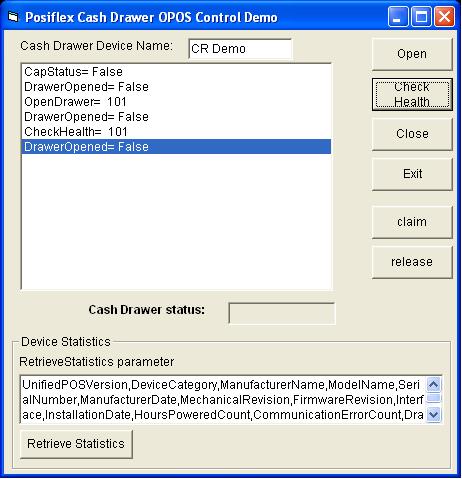Click inside the RetrieveStatistics parameter text box

point(223,399)
